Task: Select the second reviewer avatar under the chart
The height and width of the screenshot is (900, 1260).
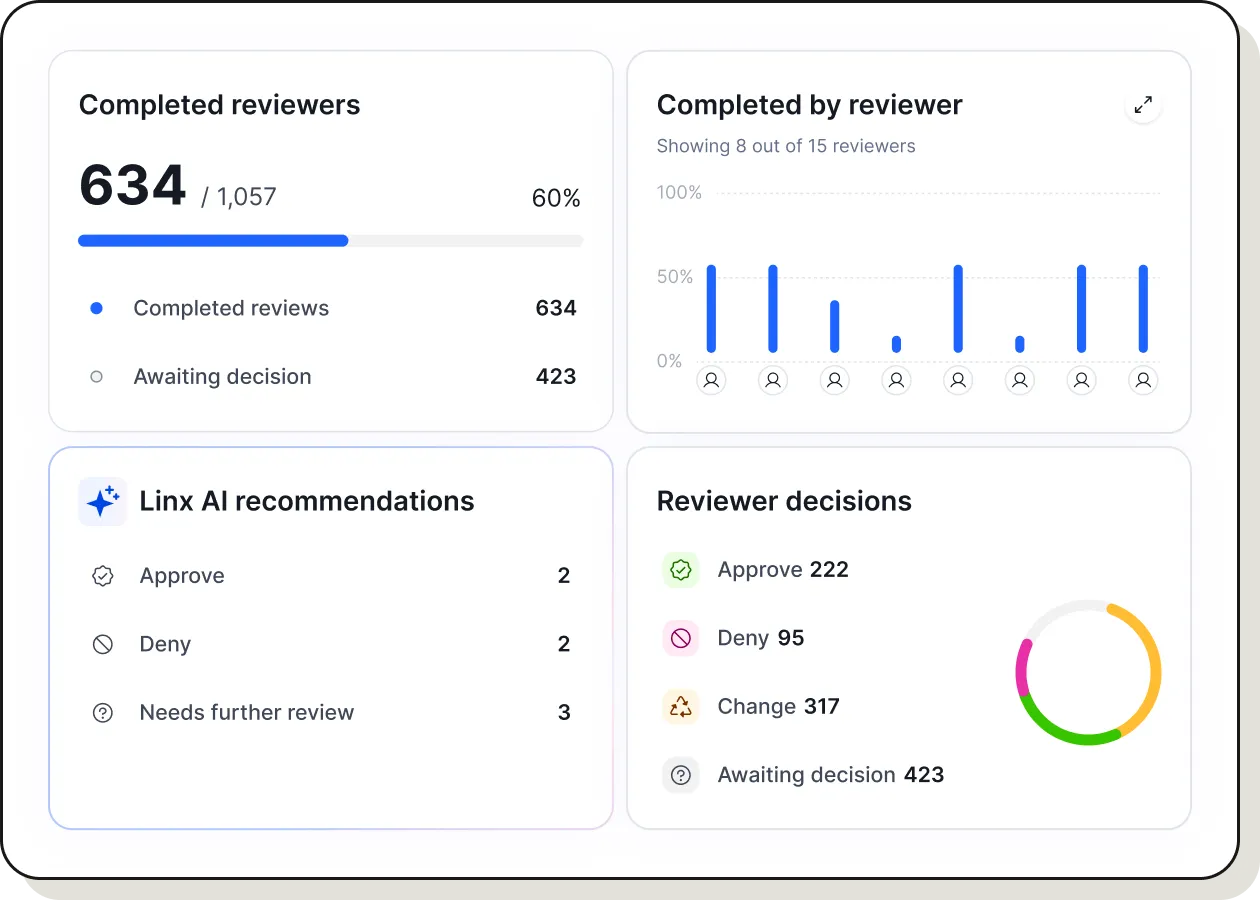Action: (773, 380)
